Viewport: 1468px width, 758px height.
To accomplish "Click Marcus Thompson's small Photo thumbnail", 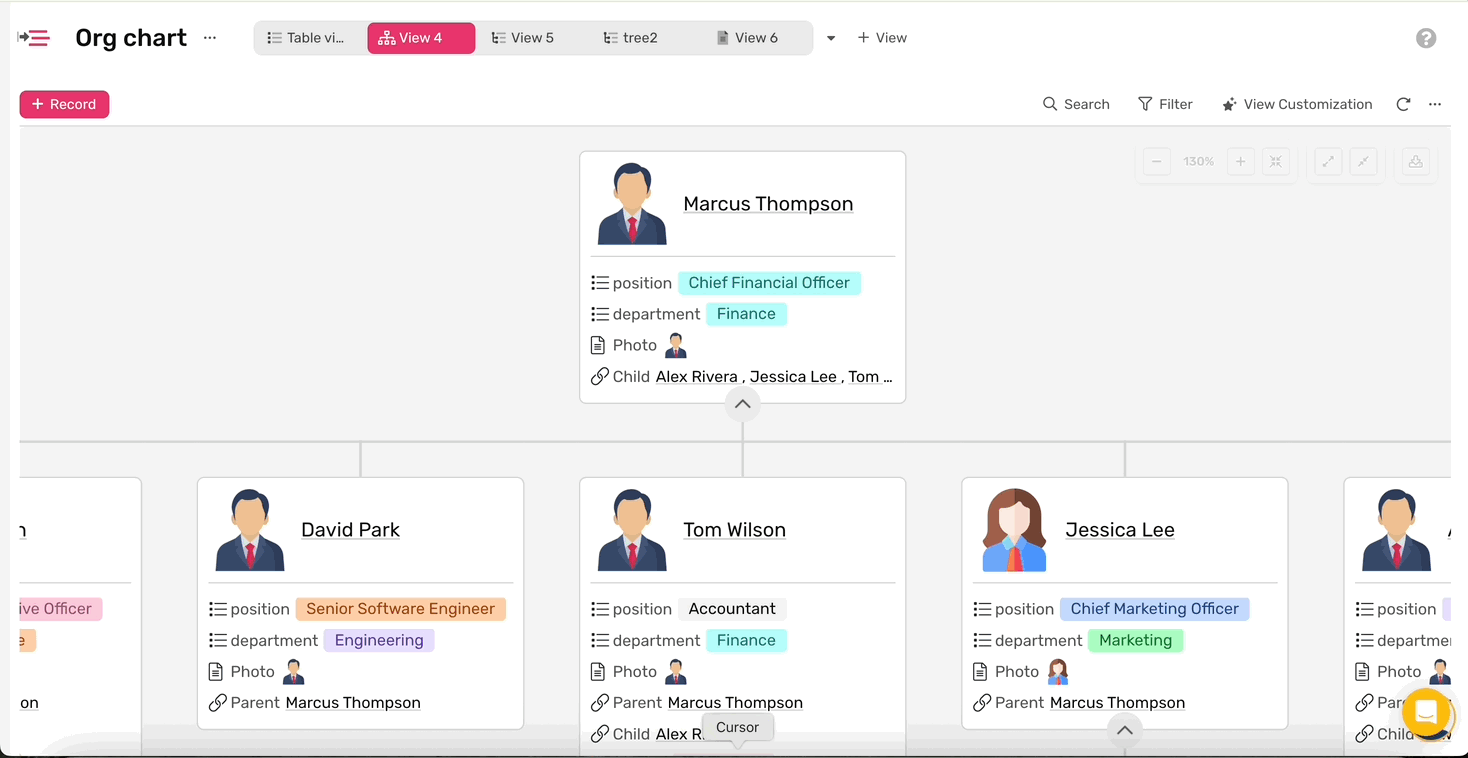I will (x=676, y=345).
